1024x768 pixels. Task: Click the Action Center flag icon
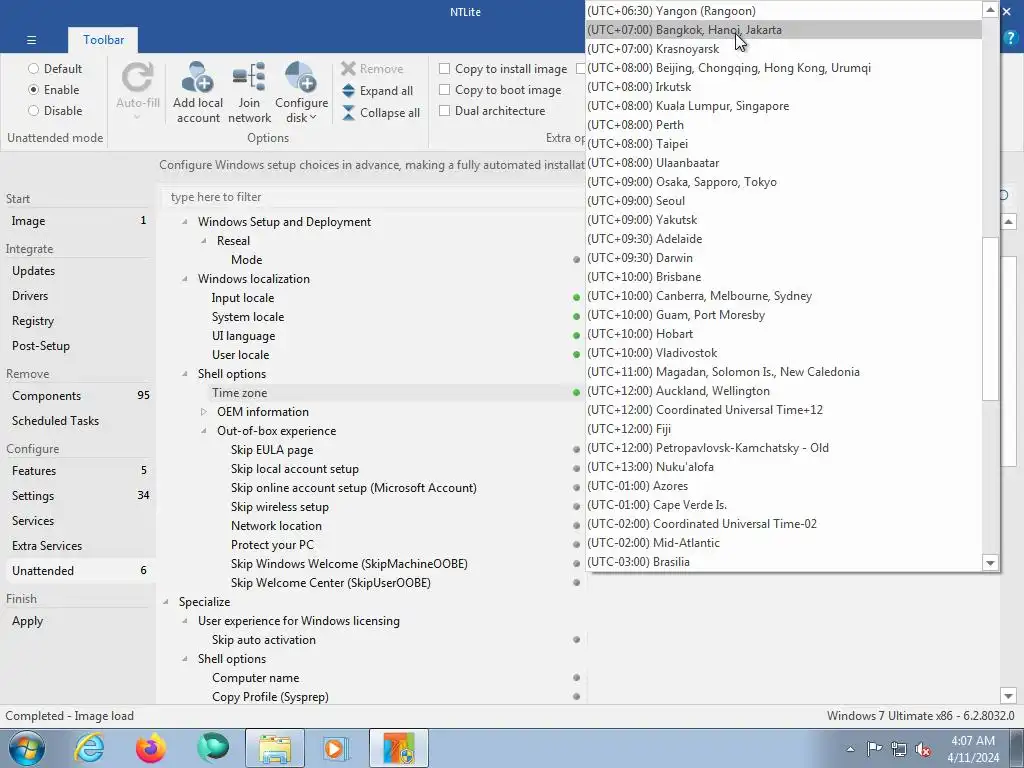874,748
